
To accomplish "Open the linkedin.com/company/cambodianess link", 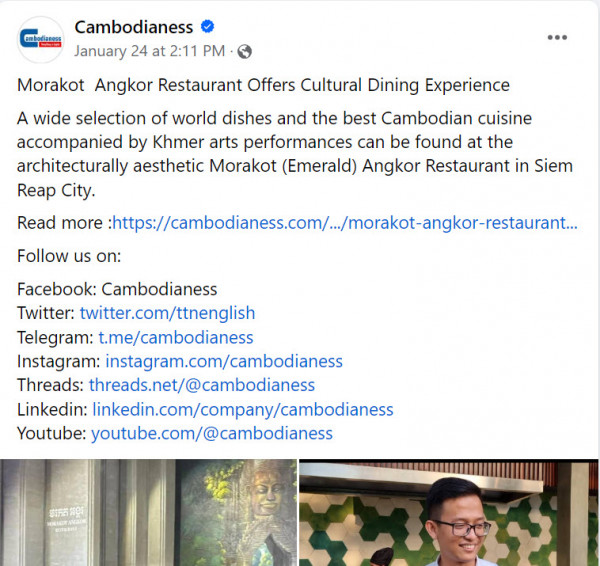I will (x=243, y=409).
